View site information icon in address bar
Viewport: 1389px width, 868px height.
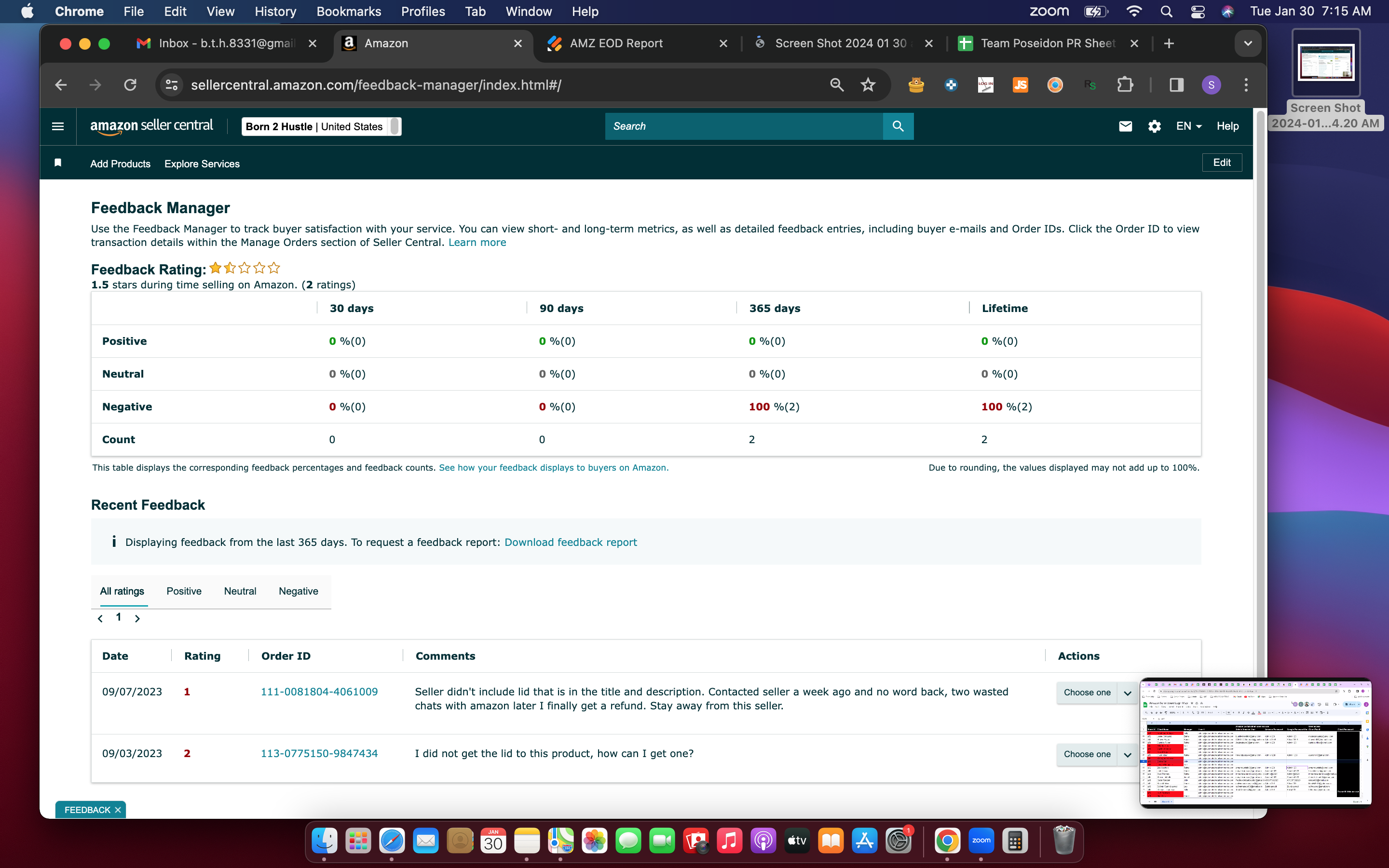tap(172, 85)
